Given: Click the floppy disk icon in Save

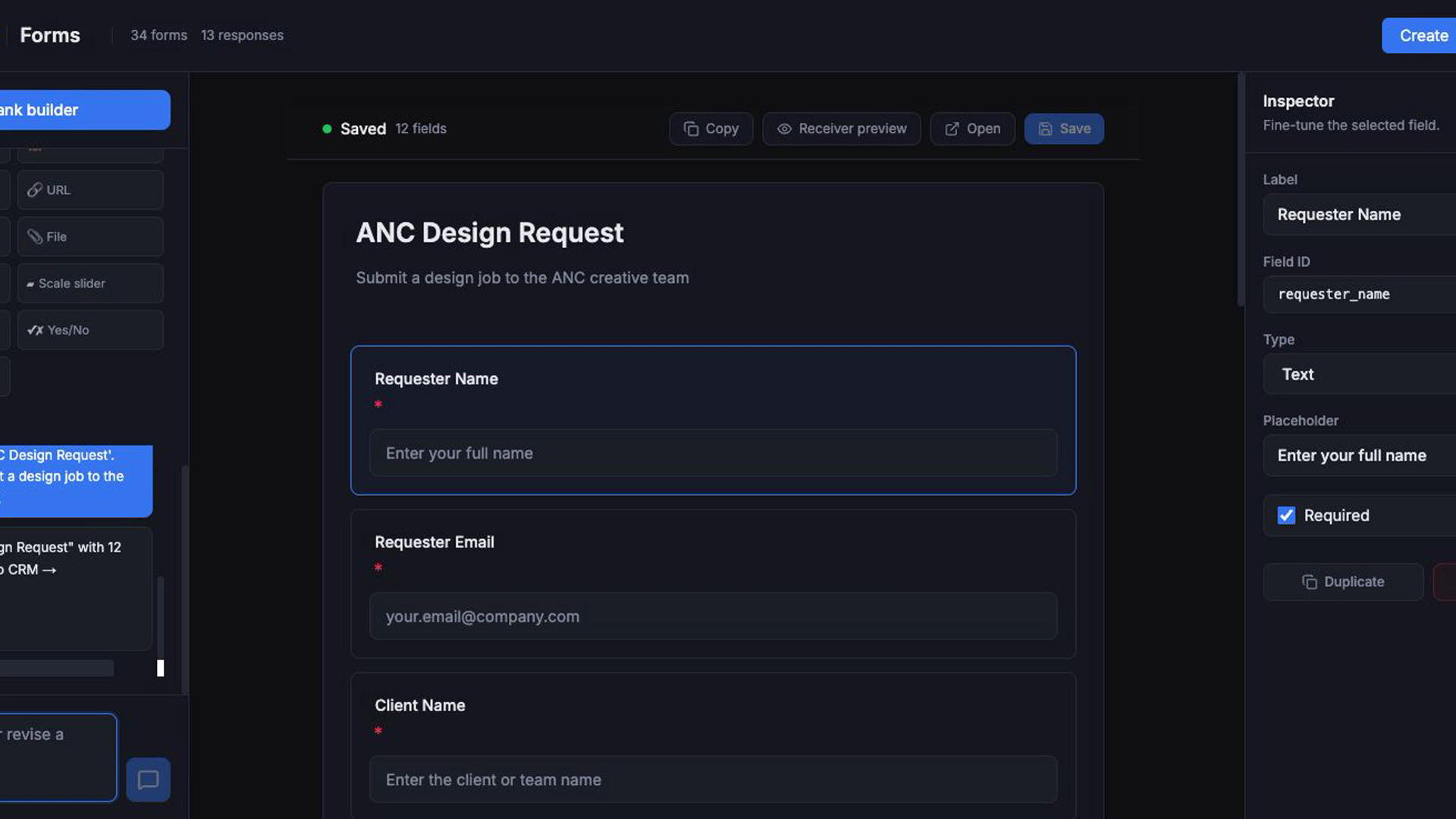Looking at the screenshot, I should (x=1045, y=129).
